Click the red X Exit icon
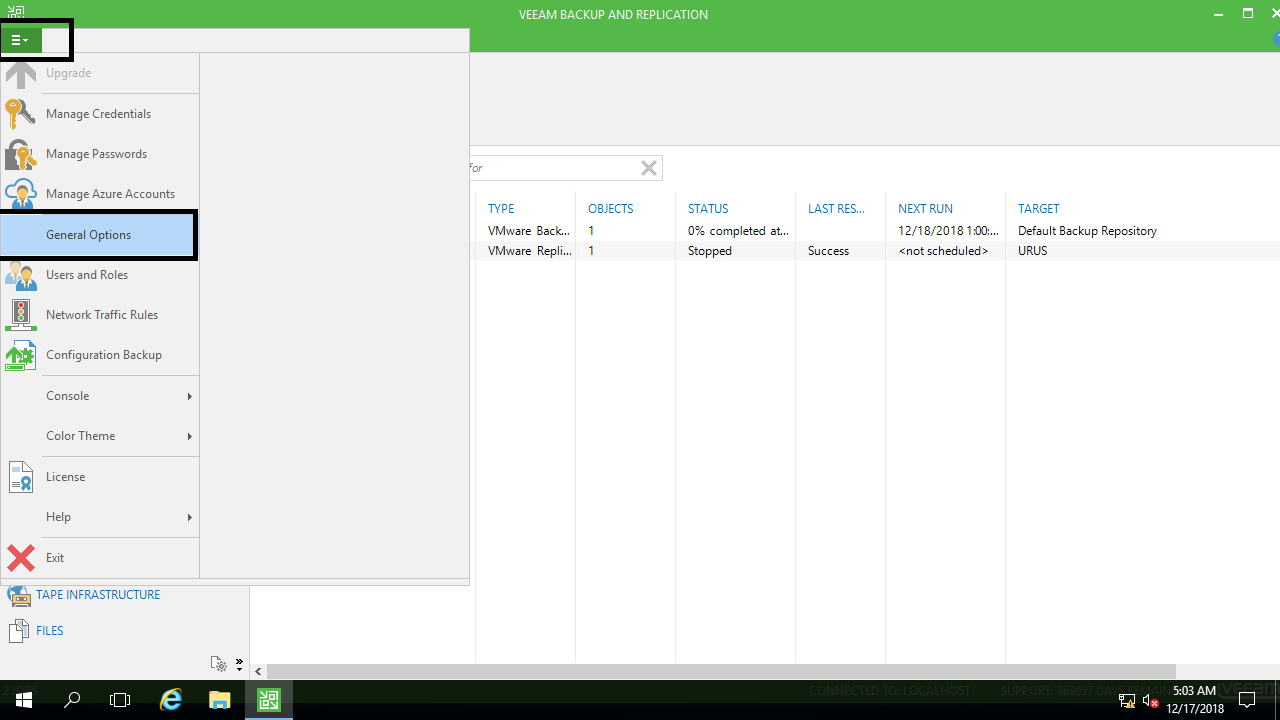This screenshot has height=720, width=1280. (20, 558)
